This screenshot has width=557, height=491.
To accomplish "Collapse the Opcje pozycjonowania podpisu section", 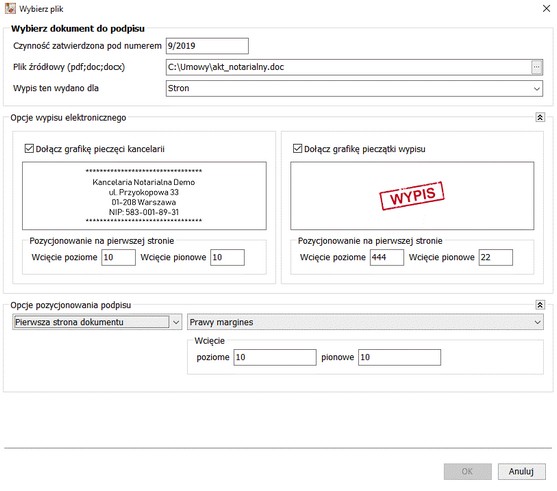I will coord(540,305).
